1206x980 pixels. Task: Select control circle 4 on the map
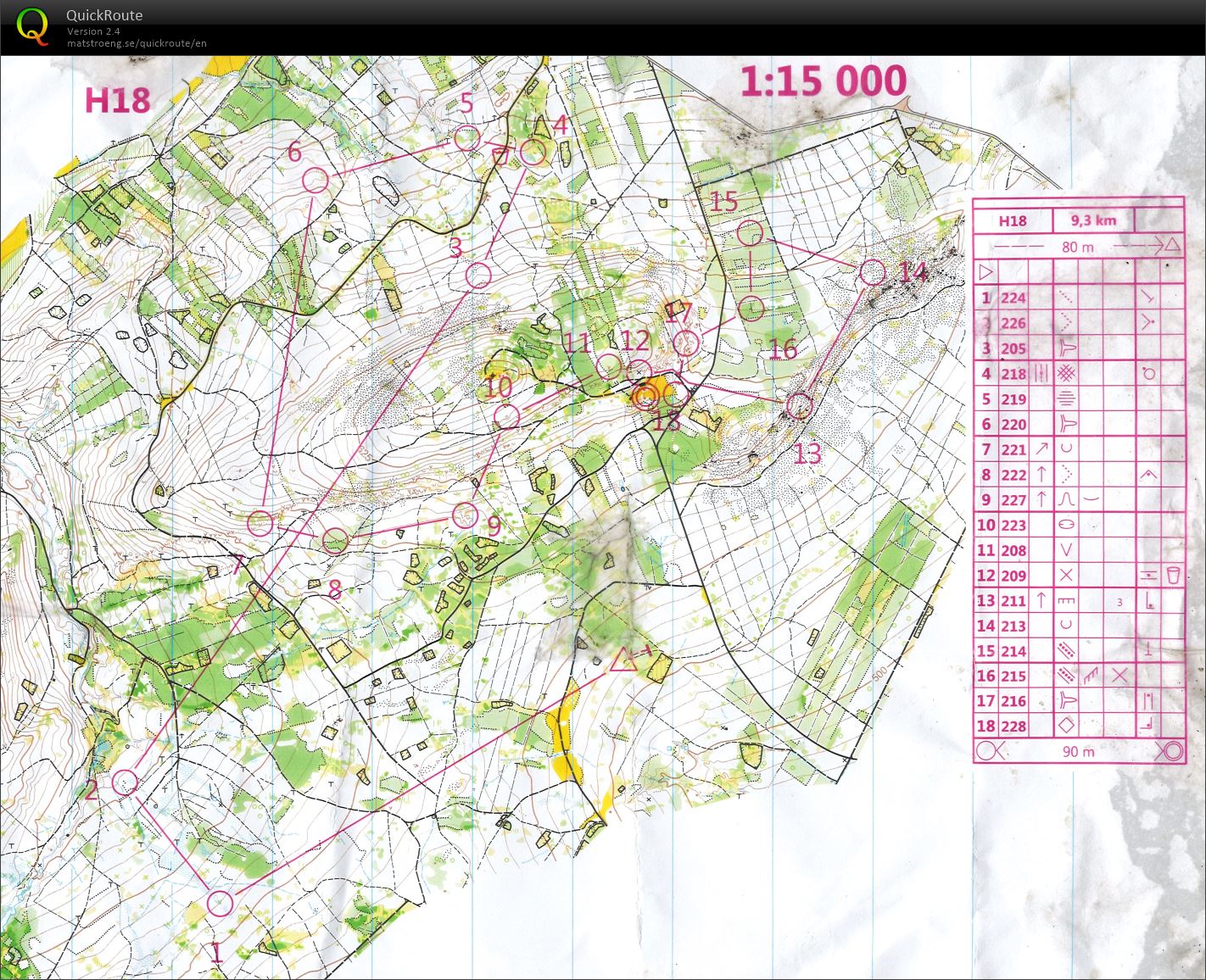pyautogui.click(x=533, y=153)
